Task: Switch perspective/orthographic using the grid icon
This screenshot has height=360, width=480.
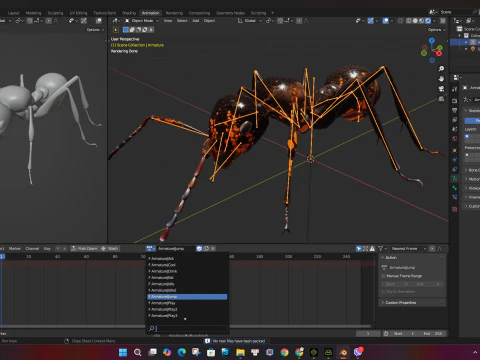Action: point(441,99)
